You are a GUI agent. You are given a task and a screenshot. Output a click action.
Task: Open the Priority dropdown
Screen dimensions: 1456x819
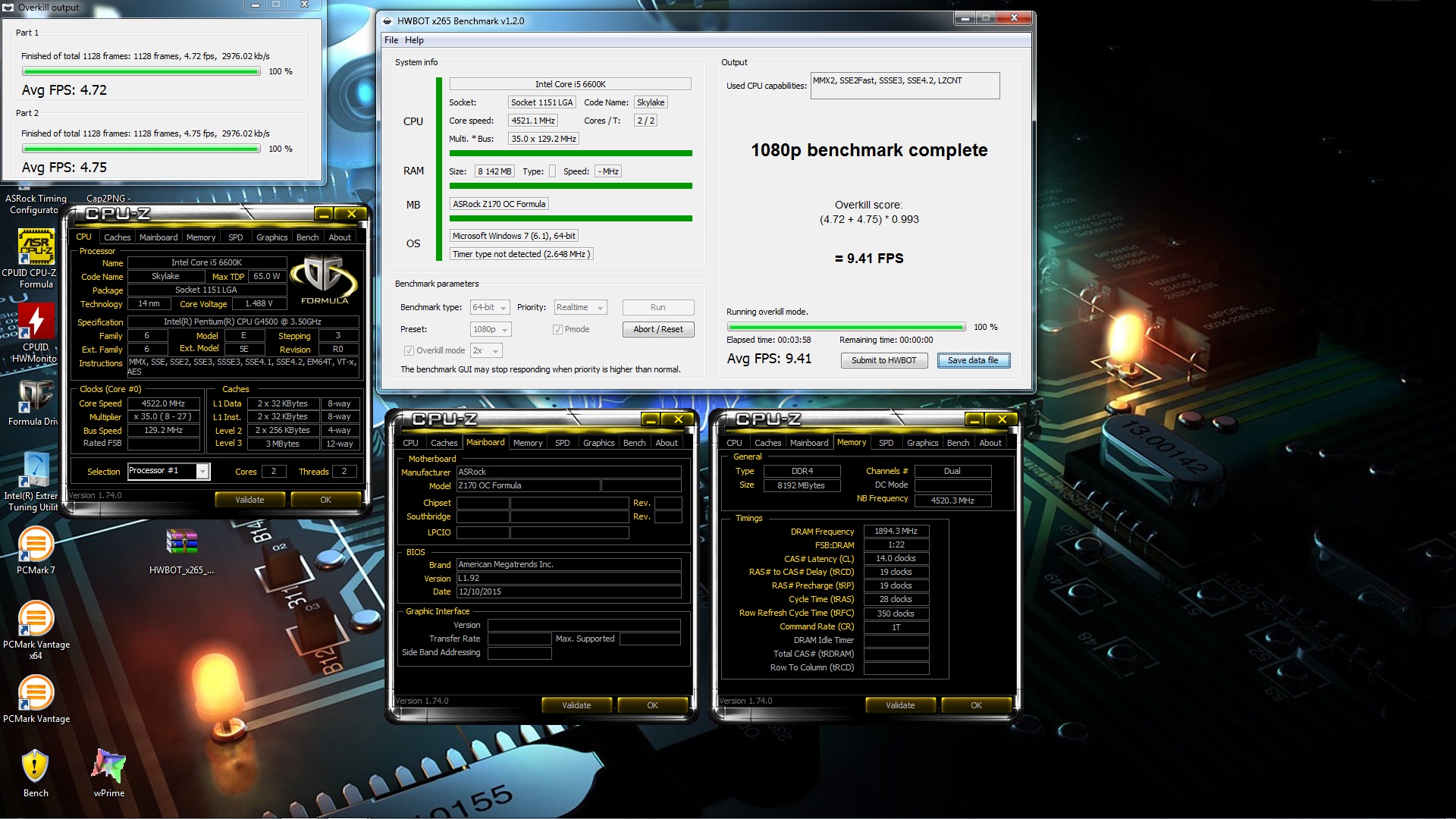click(x=580, y=308)
